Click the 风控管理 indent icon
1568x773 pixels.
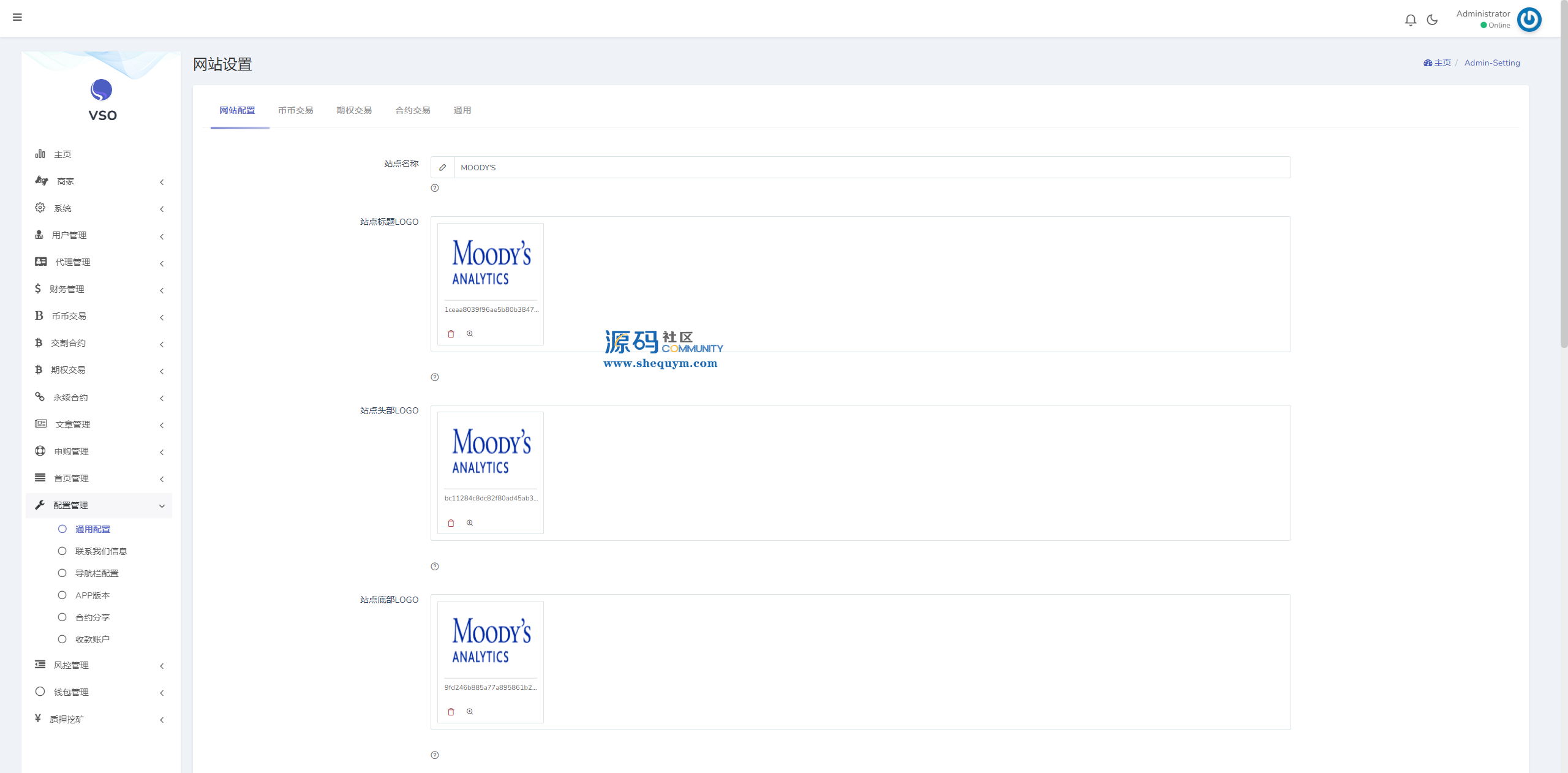pyautogui.click(x=40, y=665)
